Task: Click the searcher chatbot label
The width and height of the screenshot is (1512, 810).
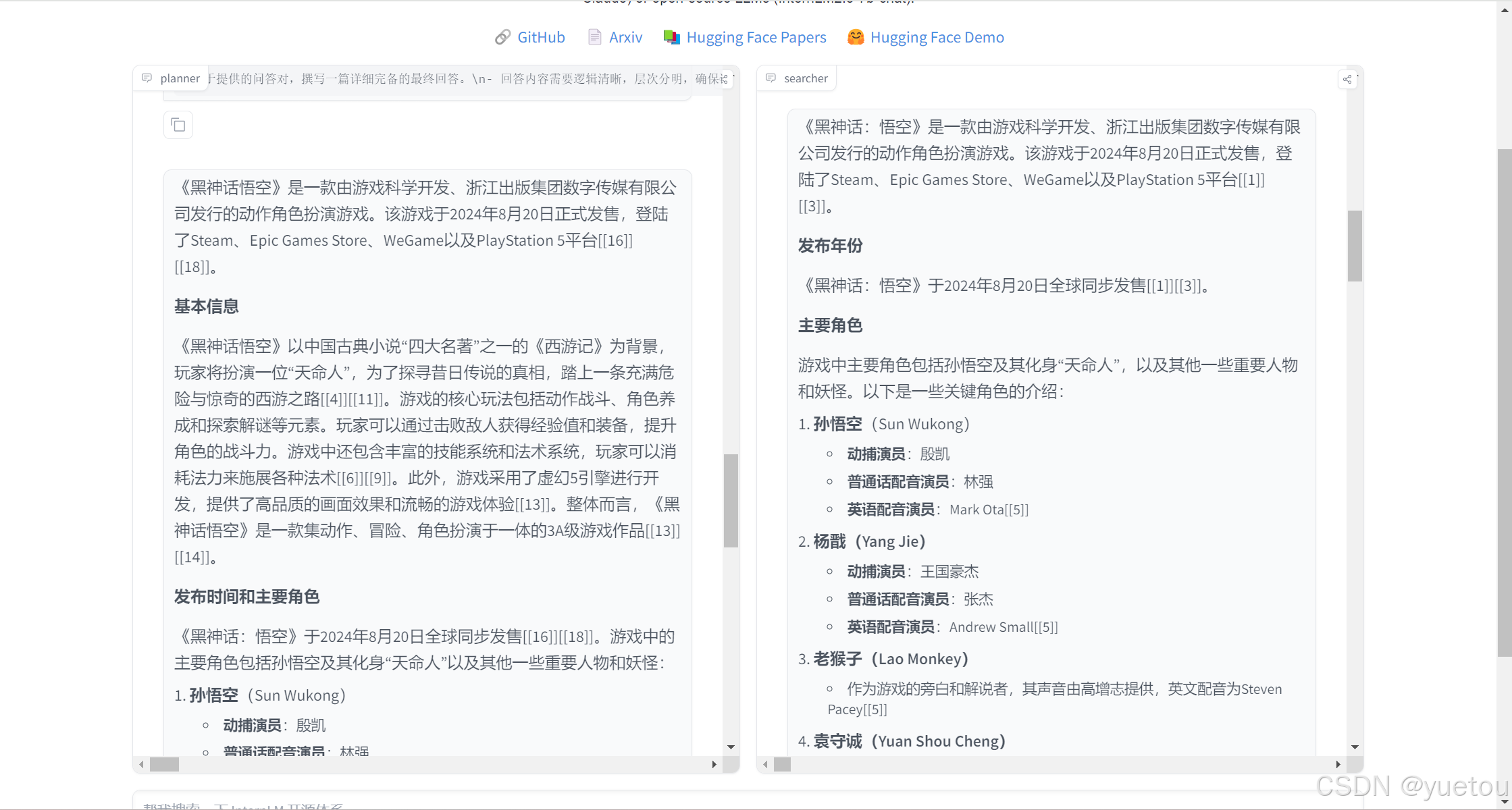Action: coord(805,78)
